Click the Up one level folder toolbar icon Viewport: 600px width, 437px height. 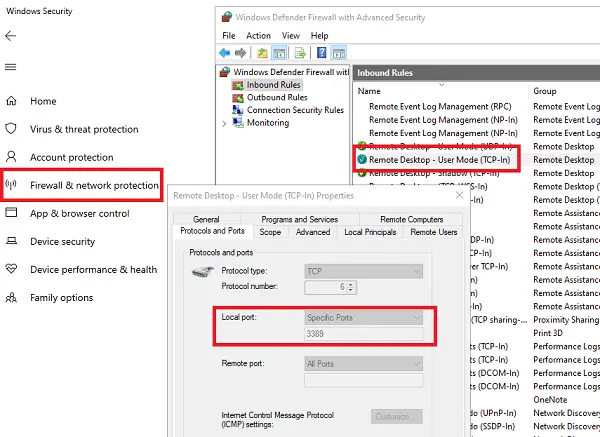262,53
